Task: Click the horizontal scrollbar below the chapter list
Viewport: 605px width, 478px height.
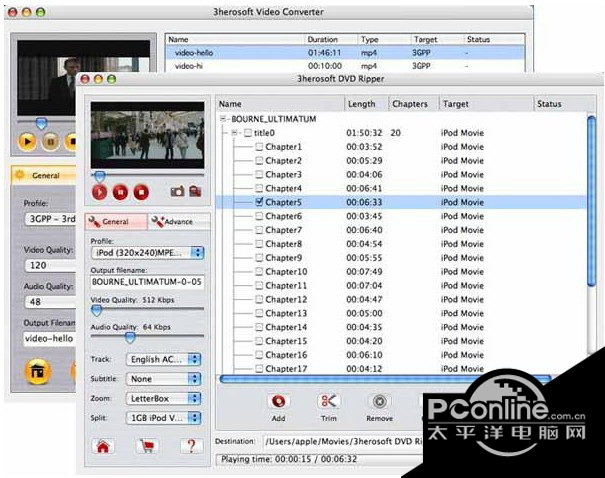Action: 386,379
